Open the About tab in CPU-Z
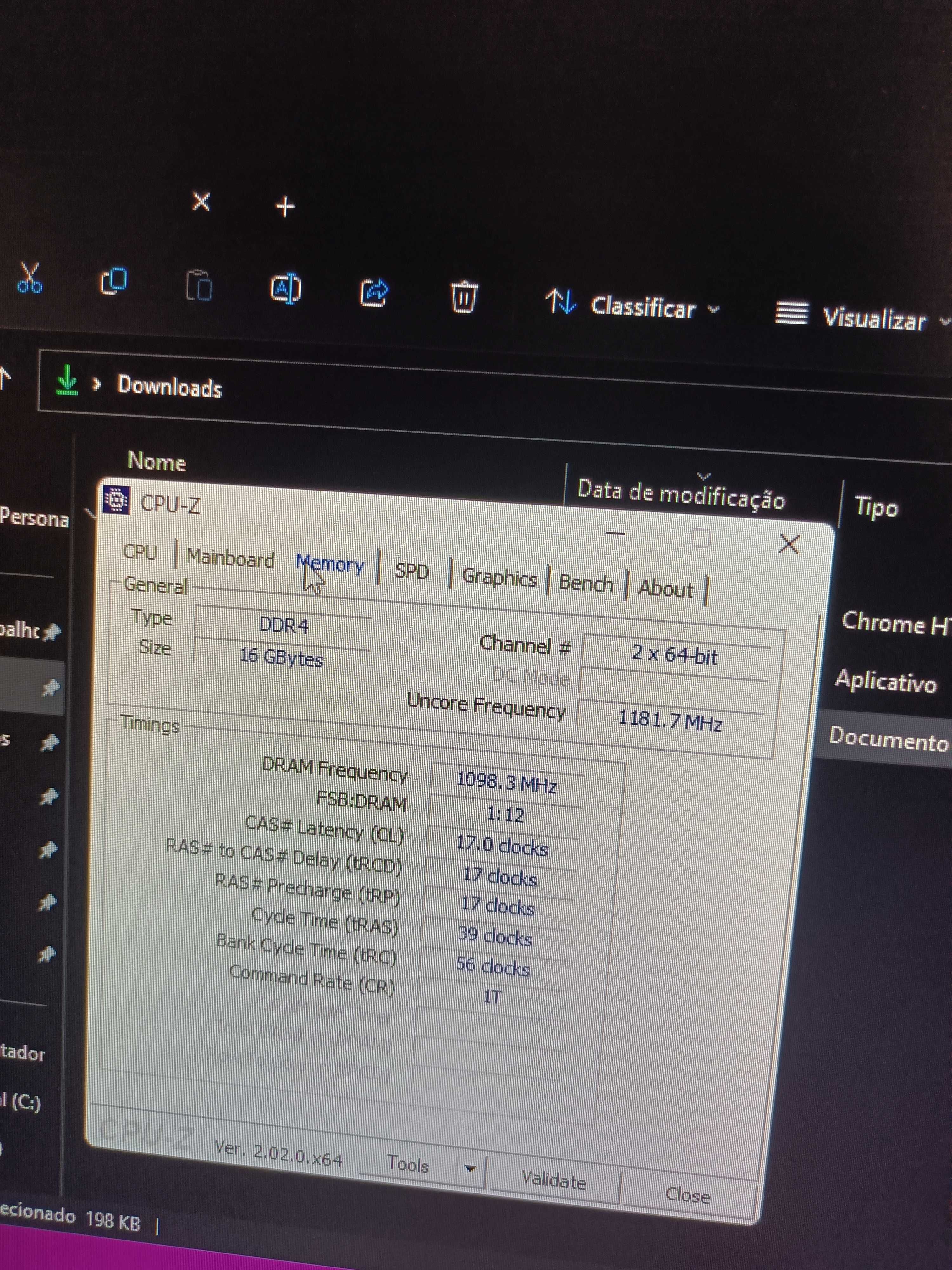The width and height of the screenshot is (952, 1270). pyautogui.click(x=666, y=589)
